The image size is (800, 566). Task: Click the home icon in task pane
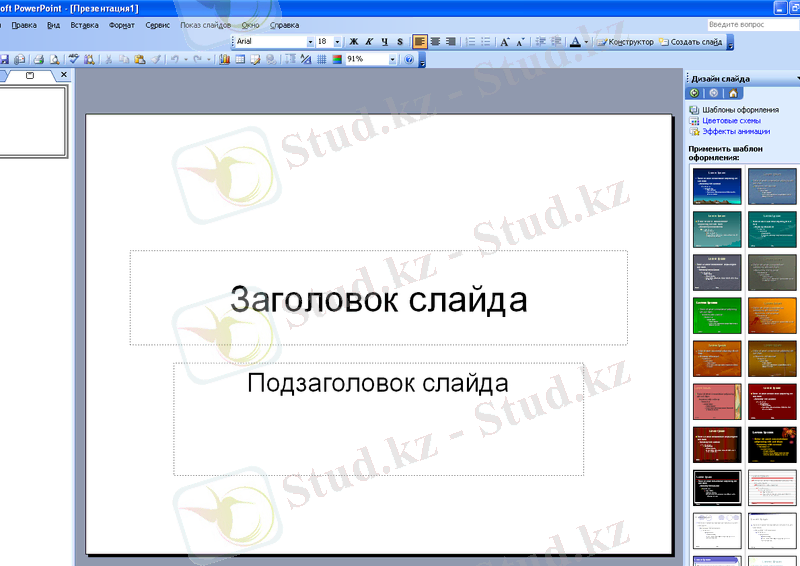(732, 93)
